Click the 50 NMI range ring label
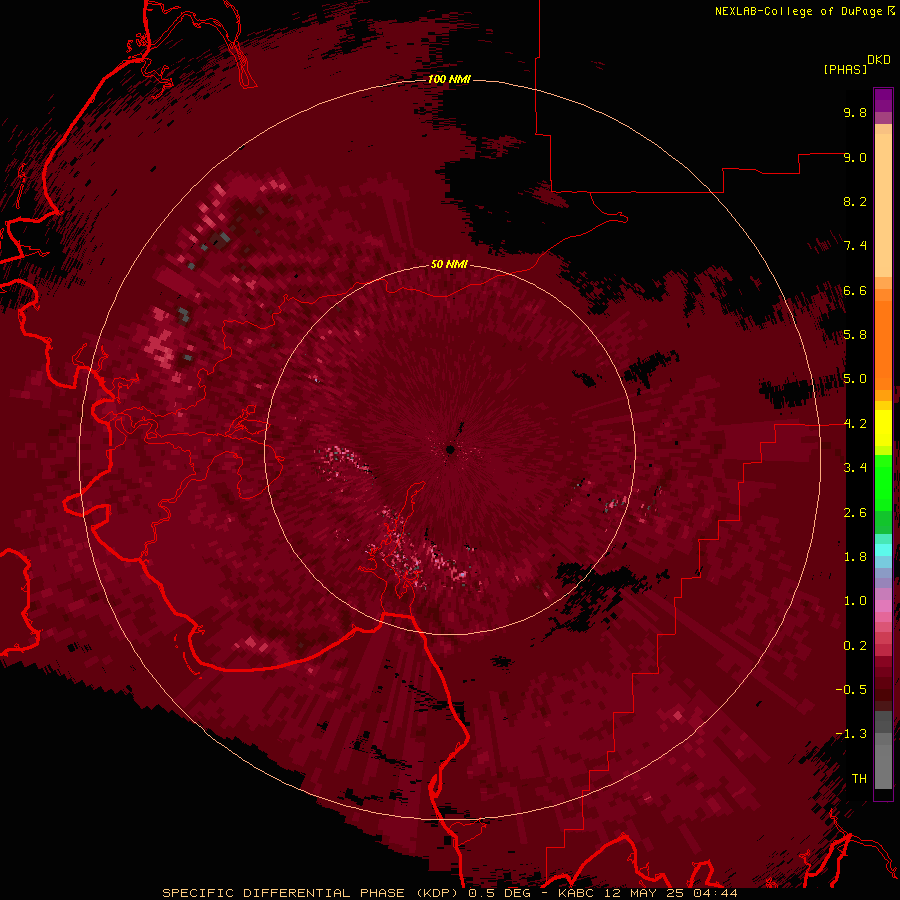This screenshot has width=900, height=900. pyautogui.click(x=449, y=264)
